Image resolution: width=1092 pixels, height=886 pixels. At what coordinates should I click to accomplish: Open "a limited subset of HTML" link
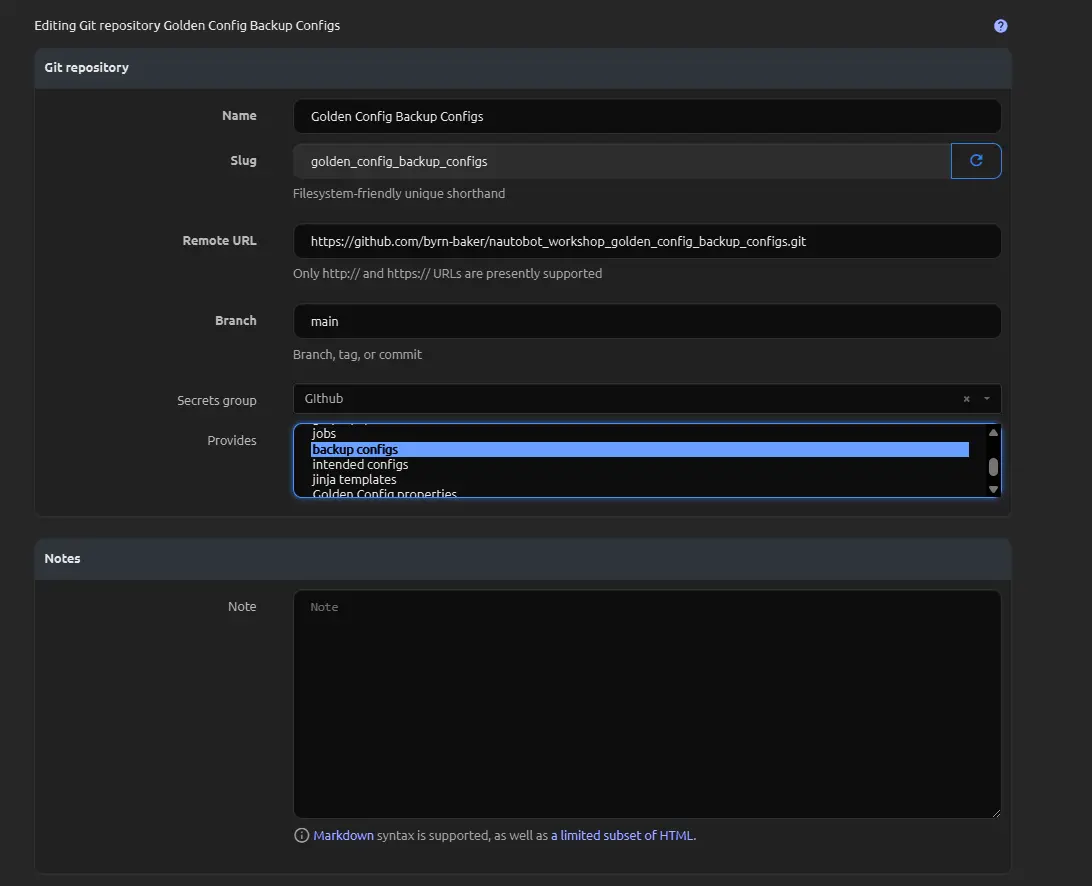point(622,835)
